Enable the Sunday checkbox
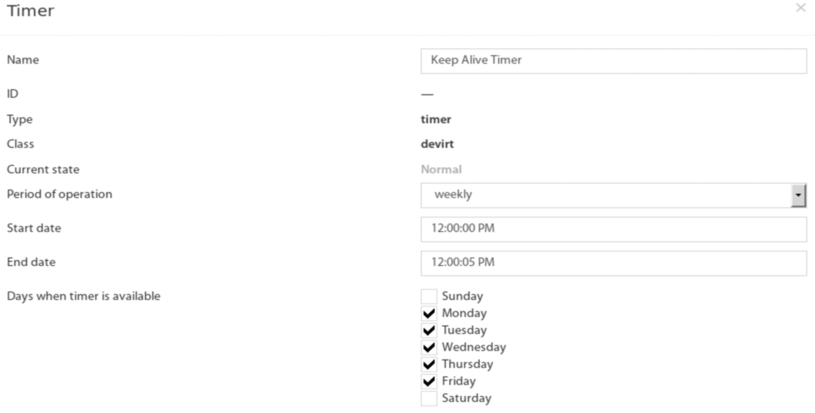Viewport: 815px width, 413px height. 429,296
